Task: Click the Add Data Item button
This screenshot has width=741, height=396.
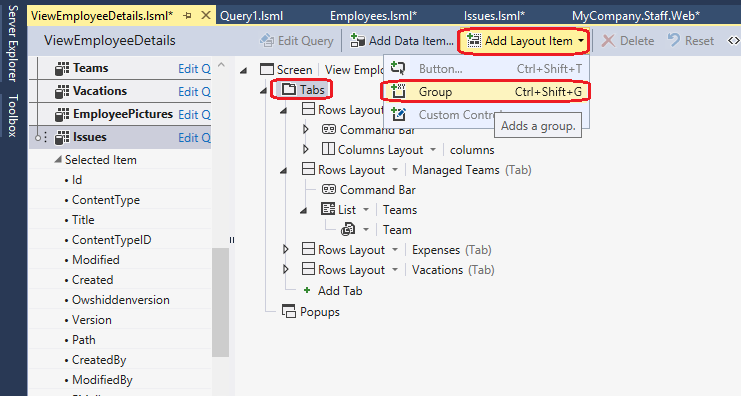Action: (x=402, y=41)
